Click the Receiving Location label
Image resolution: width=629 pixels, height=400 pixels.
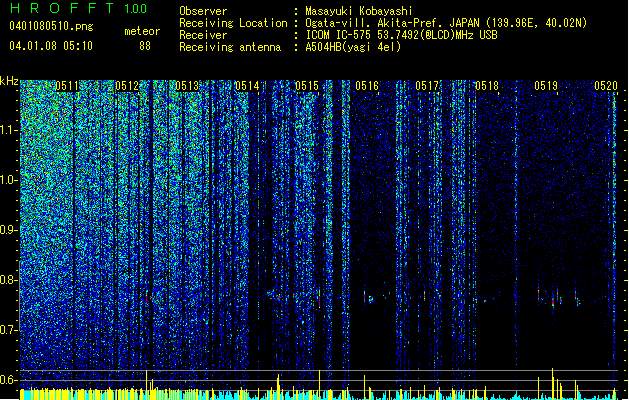(x=233, y=23)
